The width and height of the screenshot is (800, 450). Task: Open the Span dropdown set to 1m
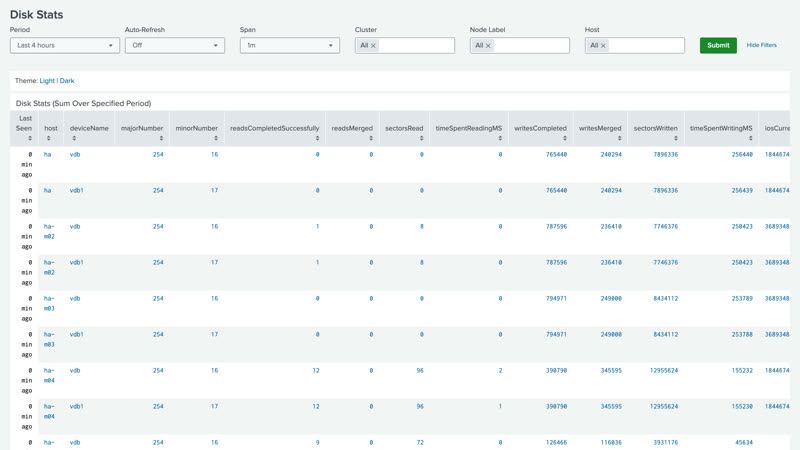289,45
